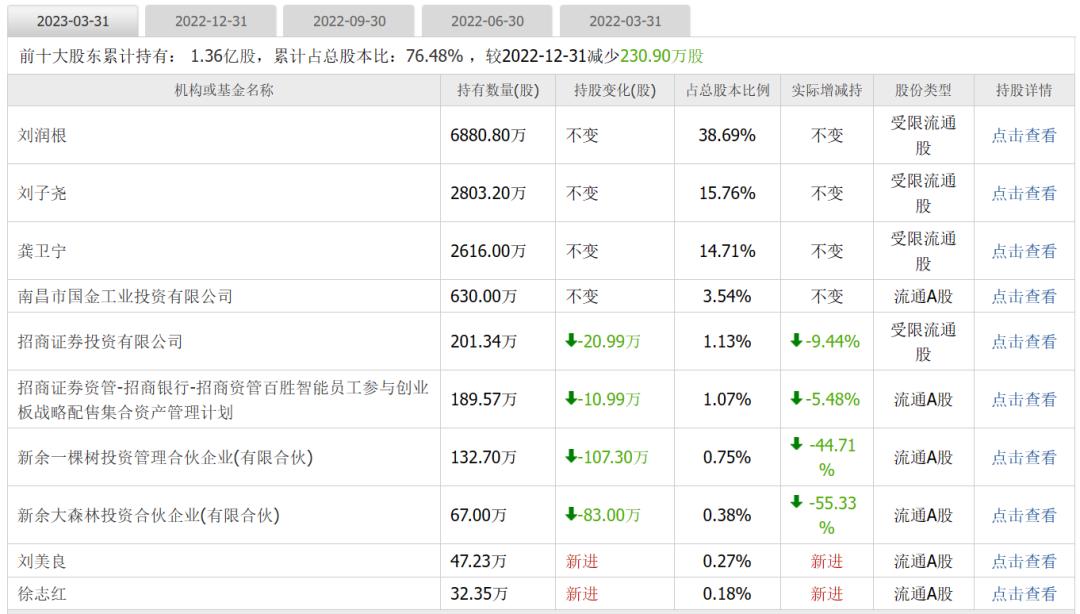View holding details for 龚卫宁
The height and width of the screenshot is (614, 1080).
pyautogui.click(x=1024, y=252)
